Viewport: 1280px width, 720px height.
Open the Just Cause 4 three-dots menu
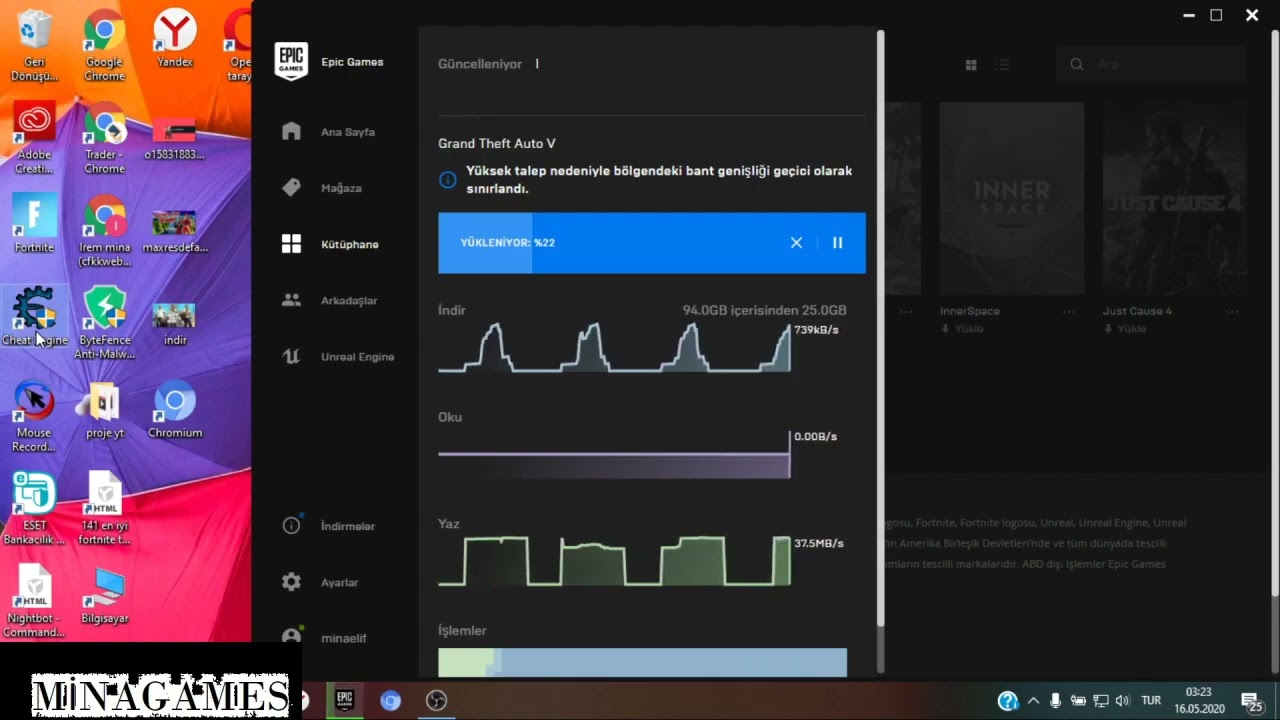(1230, 311)
